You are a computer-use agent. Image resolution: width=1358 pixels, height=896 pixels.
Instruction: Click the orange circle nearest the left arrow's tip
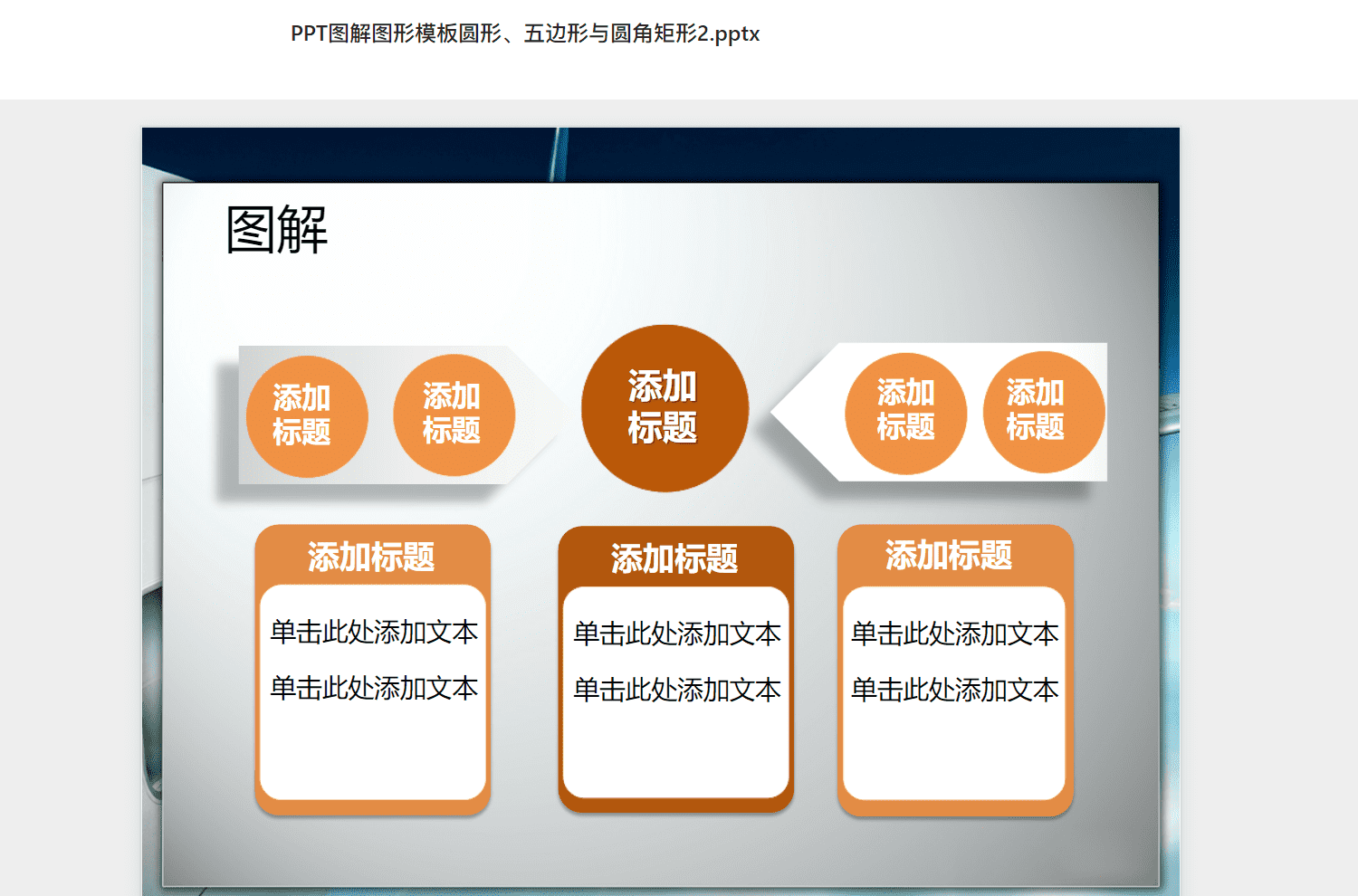[x=454, y=415]
